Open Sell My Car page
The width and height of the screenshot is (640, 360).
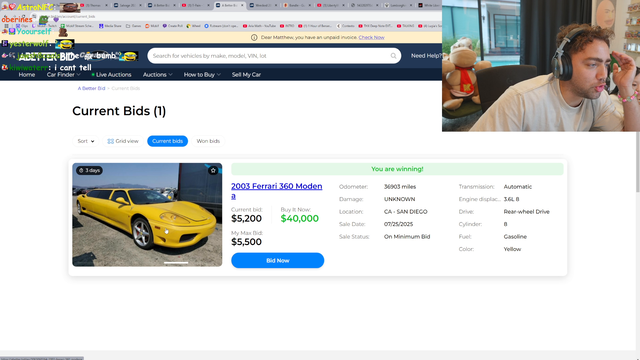pos(246,75)
